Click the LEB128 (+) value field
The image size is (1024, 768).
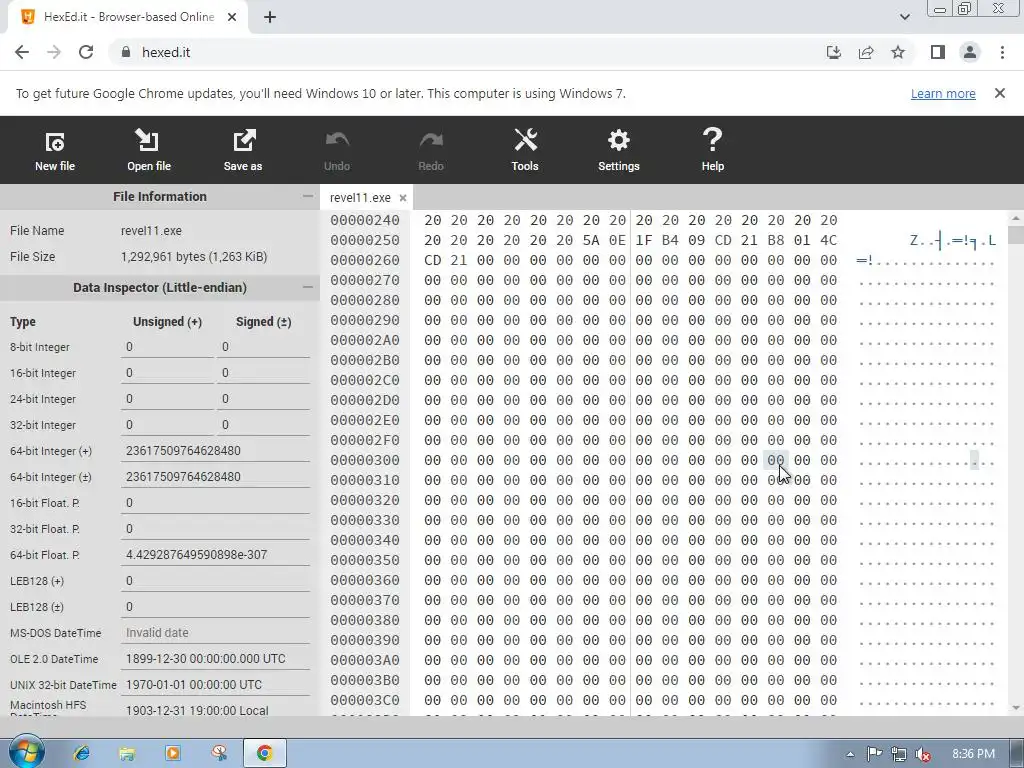click(x=215, y=581)
